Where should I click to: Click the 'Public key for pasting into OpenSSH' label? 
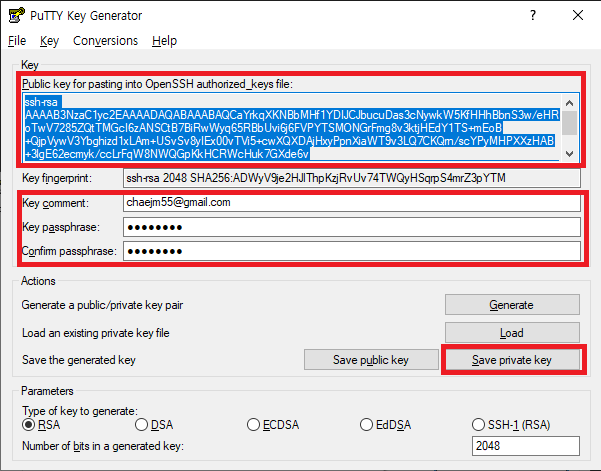pyautogui.click(x=157, y=84)
